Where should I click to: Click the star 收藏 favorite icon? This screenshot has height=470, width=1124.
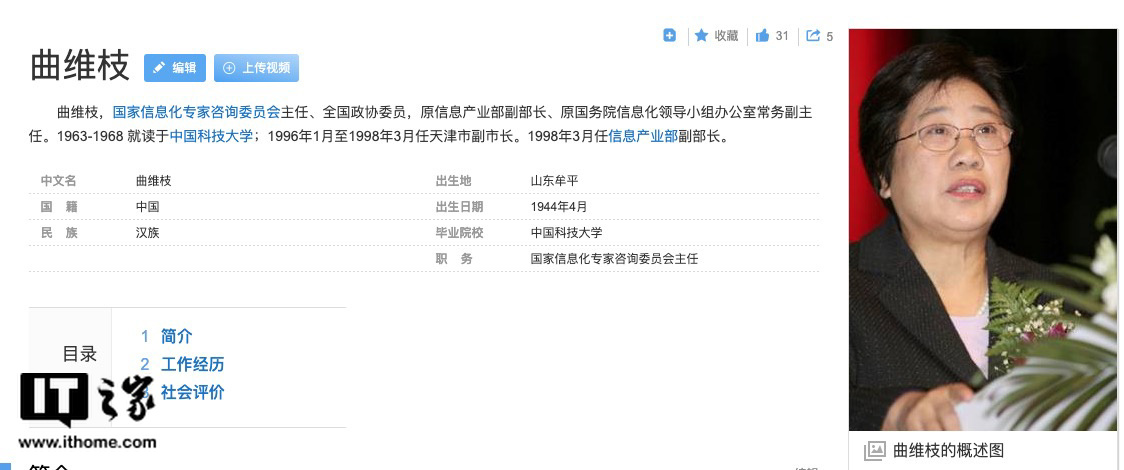point(701,35)
